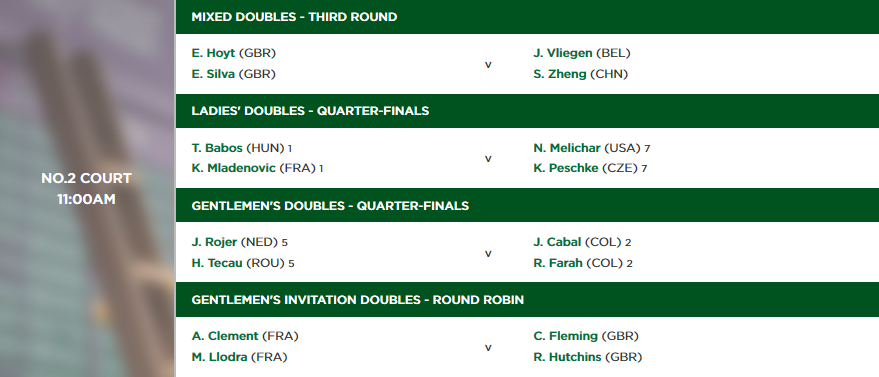Open E. Silva player link

click(213, 74)
